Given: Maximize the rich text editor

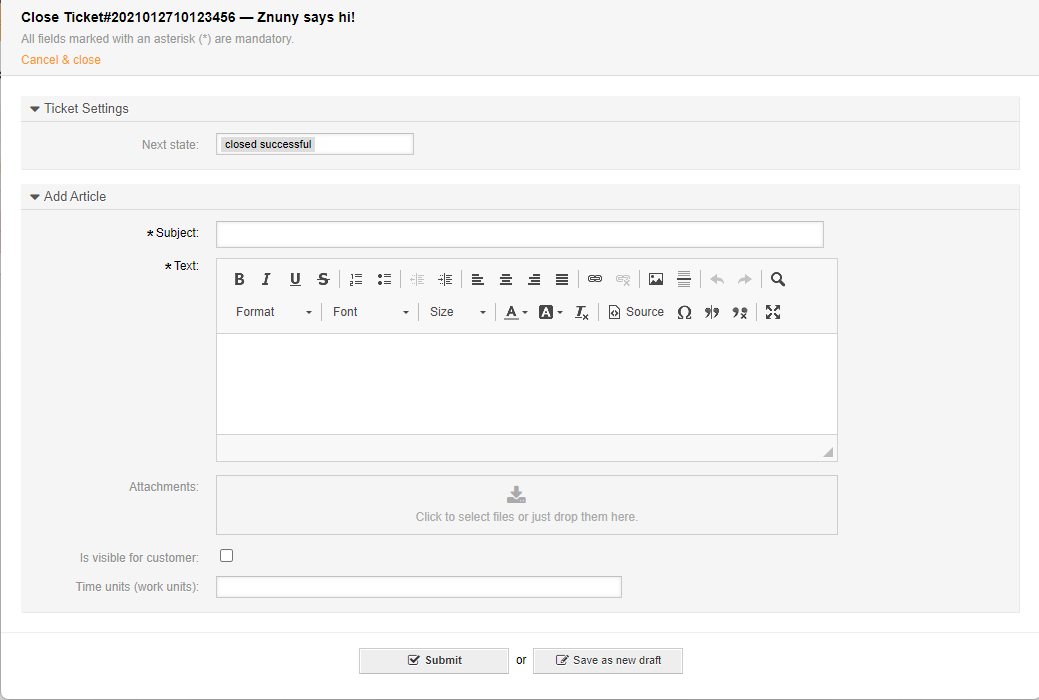Looking at the screenshot, I should tap(773, 312).
